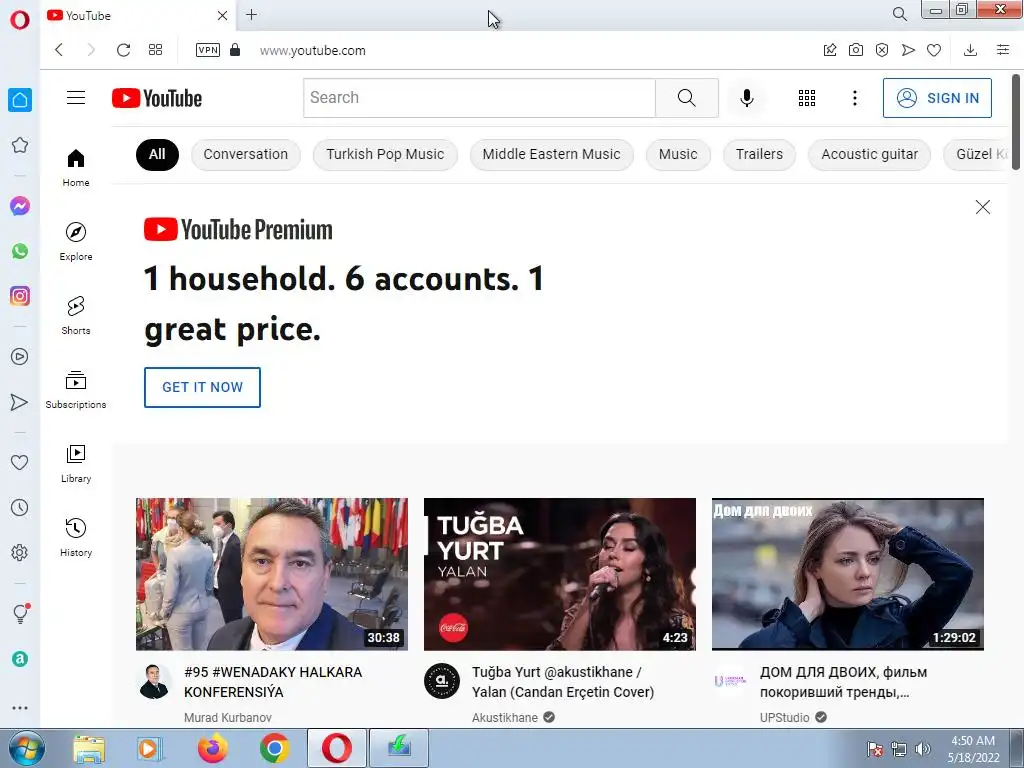
Task: Open History in YouTube sidebar
Action: click(76, 537)
